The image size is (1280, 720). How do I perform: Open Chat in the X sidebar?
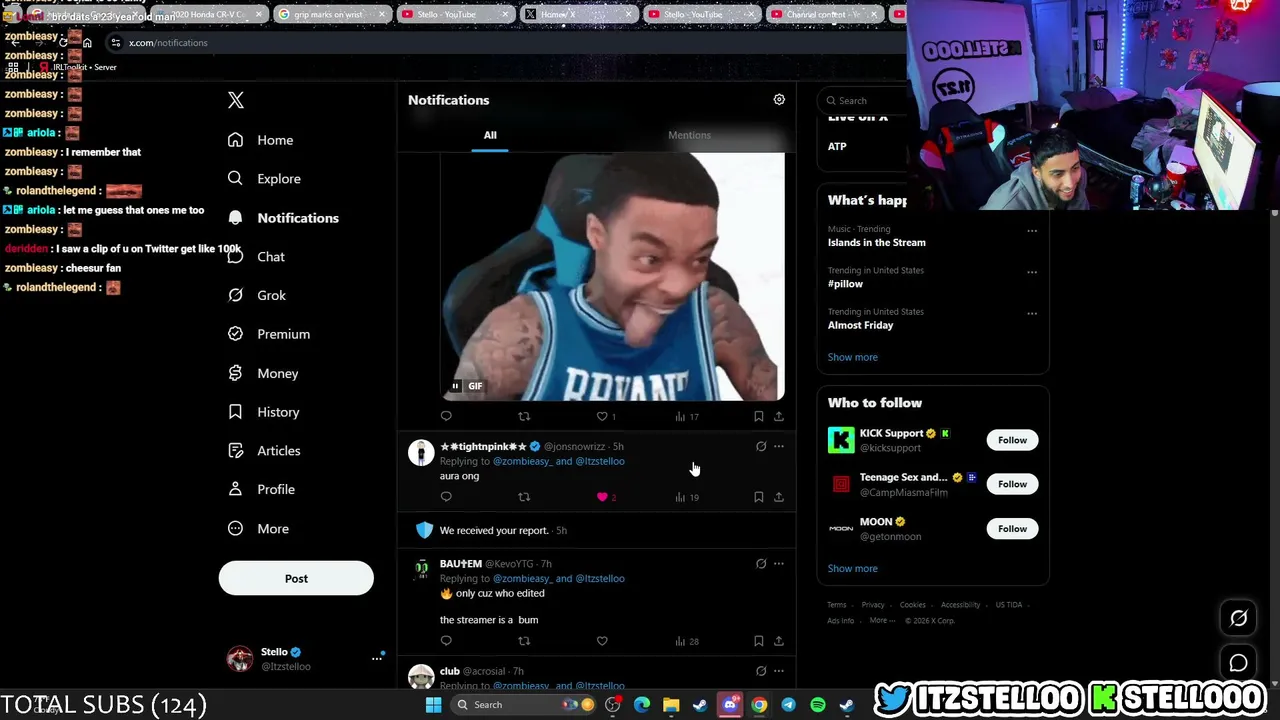click(257, 257)
